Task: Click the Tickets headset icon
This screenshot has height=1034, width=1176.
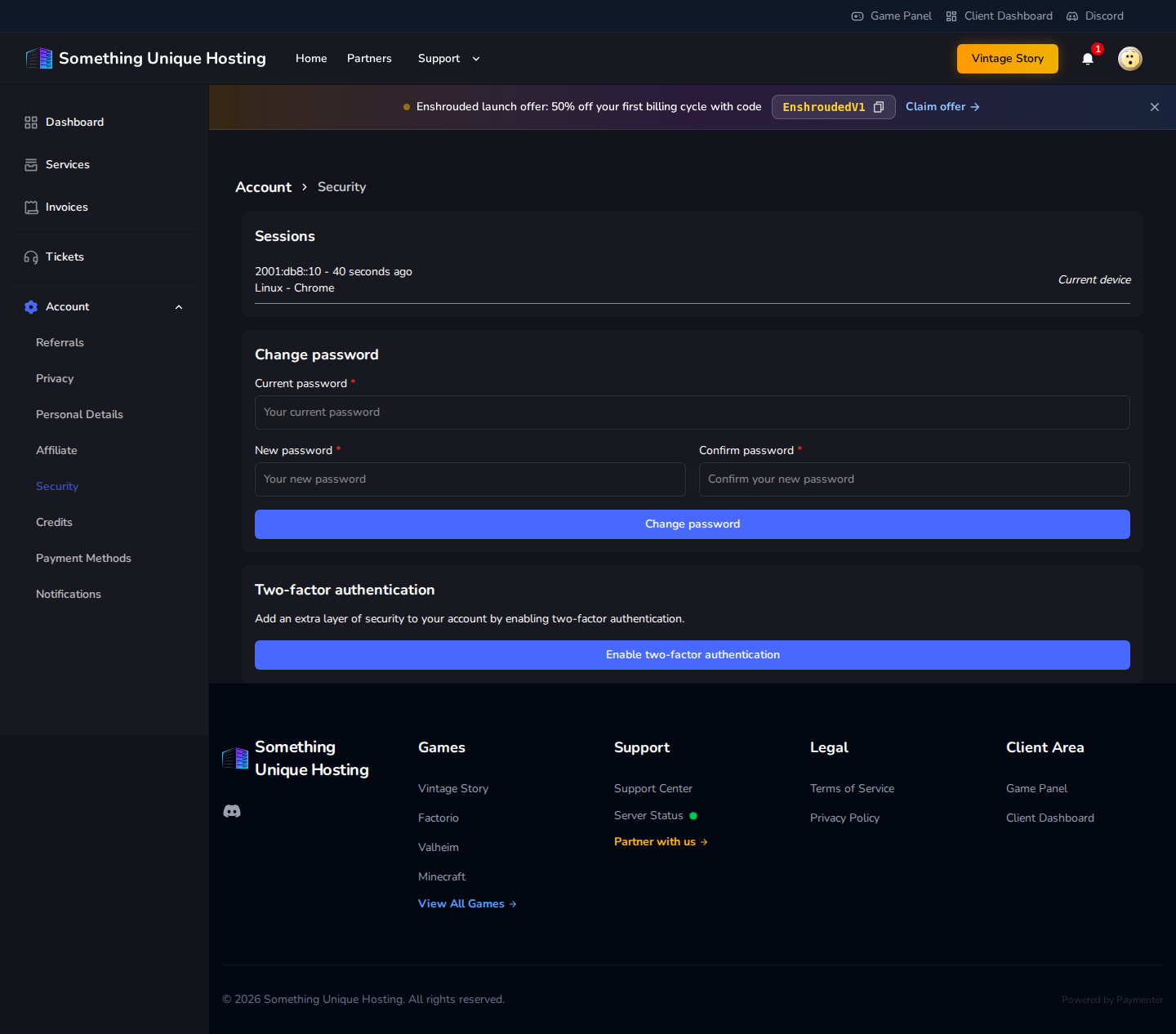Action: click(x=31, y=257)
